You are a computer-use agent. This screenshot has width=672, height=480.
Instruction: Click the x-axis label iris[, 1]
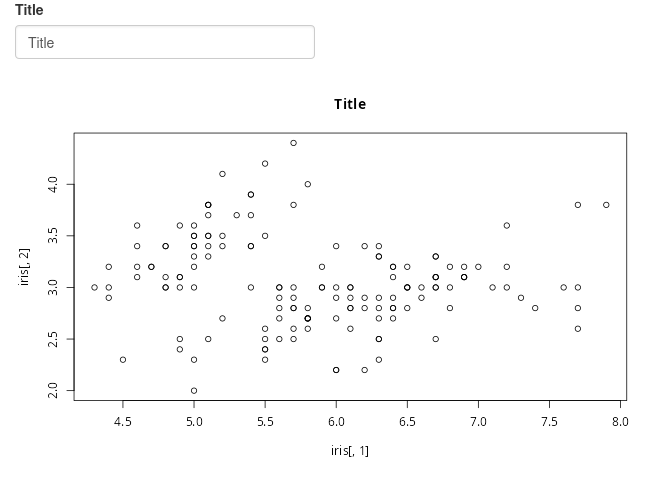coord(349,451)
